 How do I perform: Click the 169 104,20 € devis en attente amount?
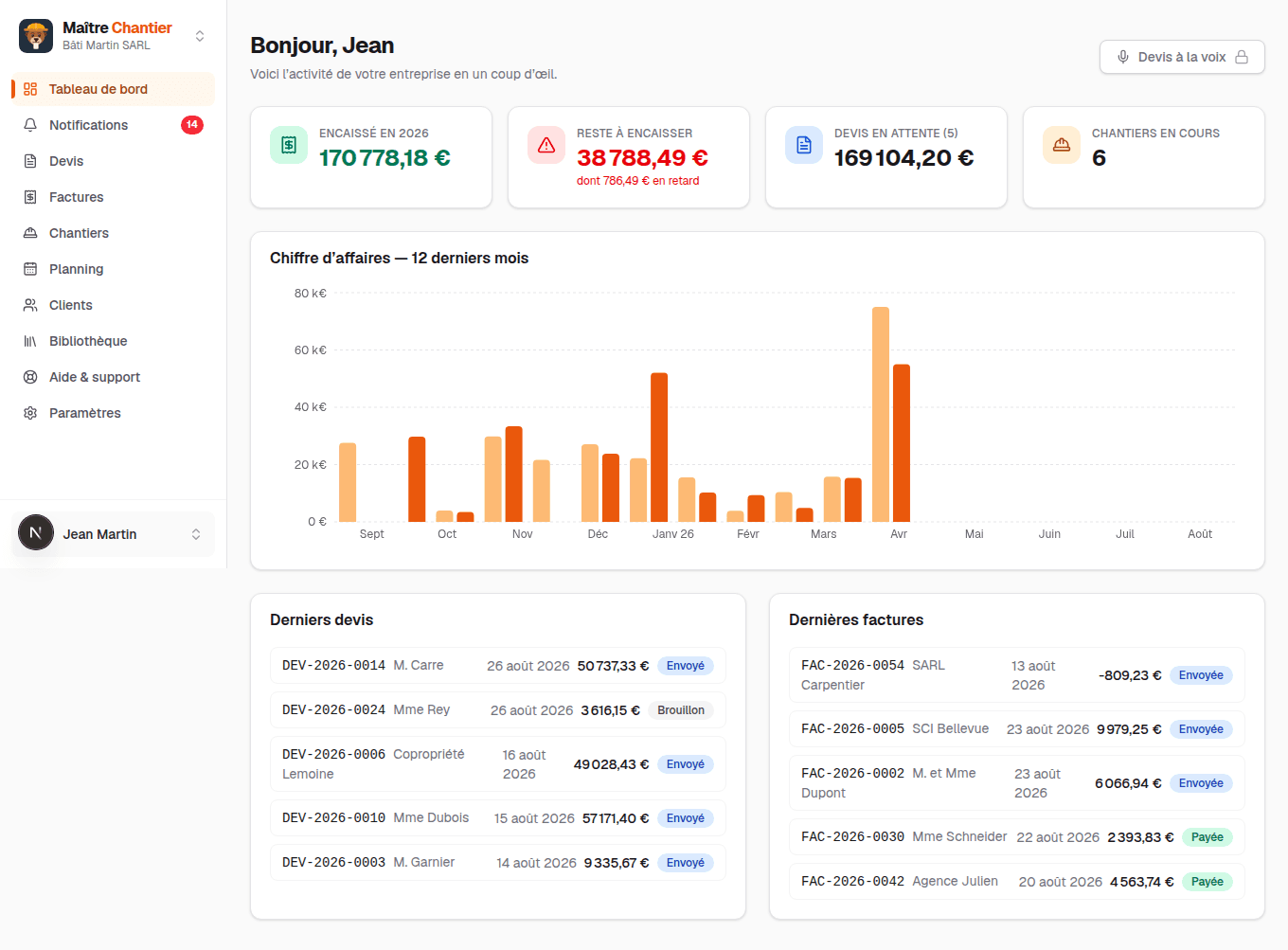pos(903,157)
